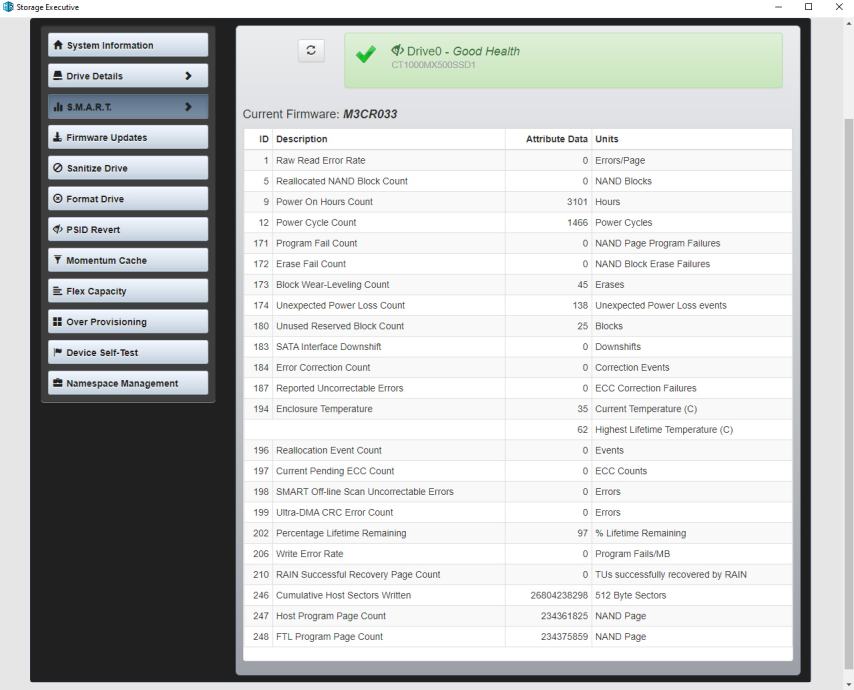Open Firmware Updates section
The image size is (854, 690).
128,137
